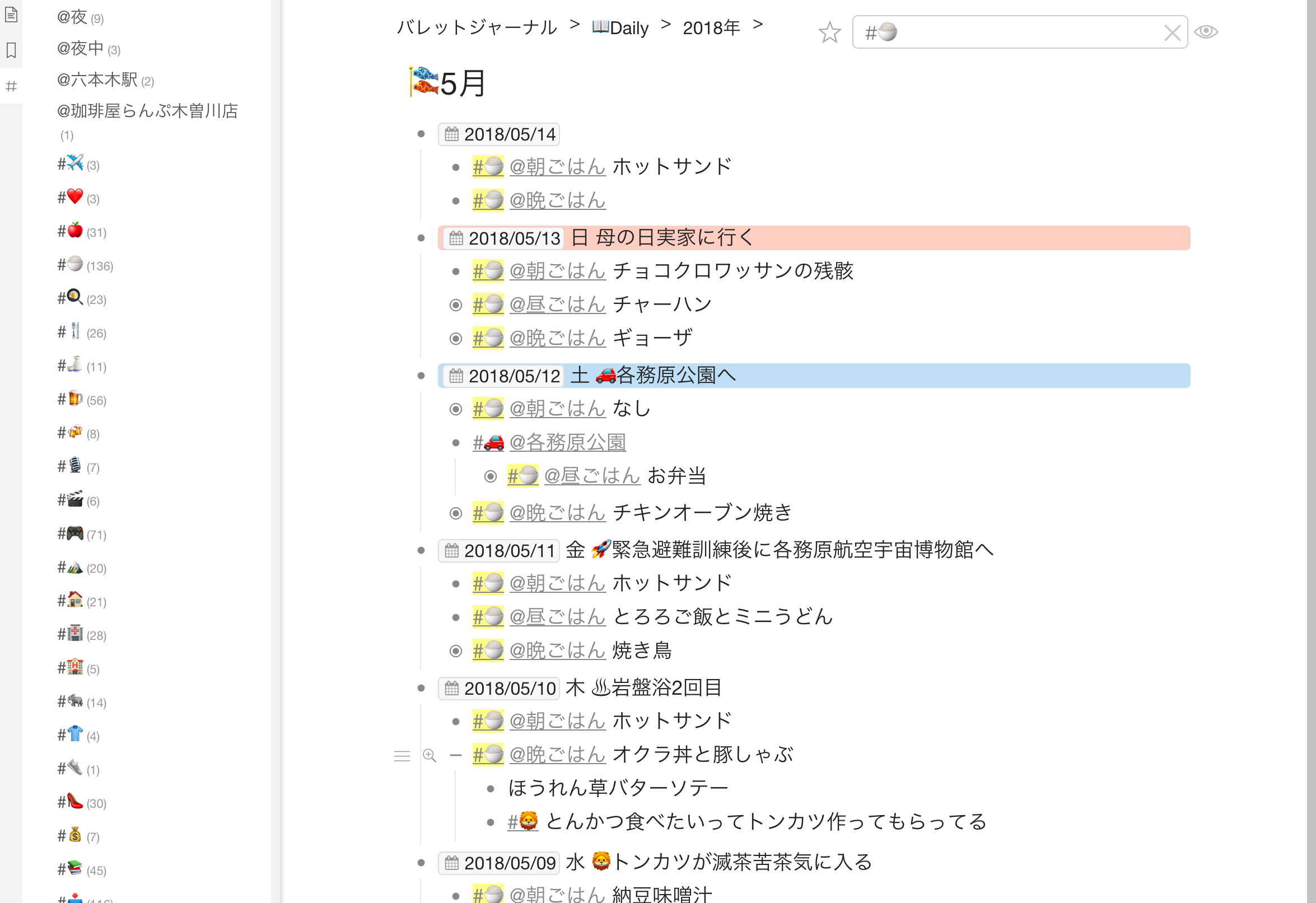Click the calendar icon beside 2018/05/14
The image size is (1316, 903).
click(x=452, y=134)
